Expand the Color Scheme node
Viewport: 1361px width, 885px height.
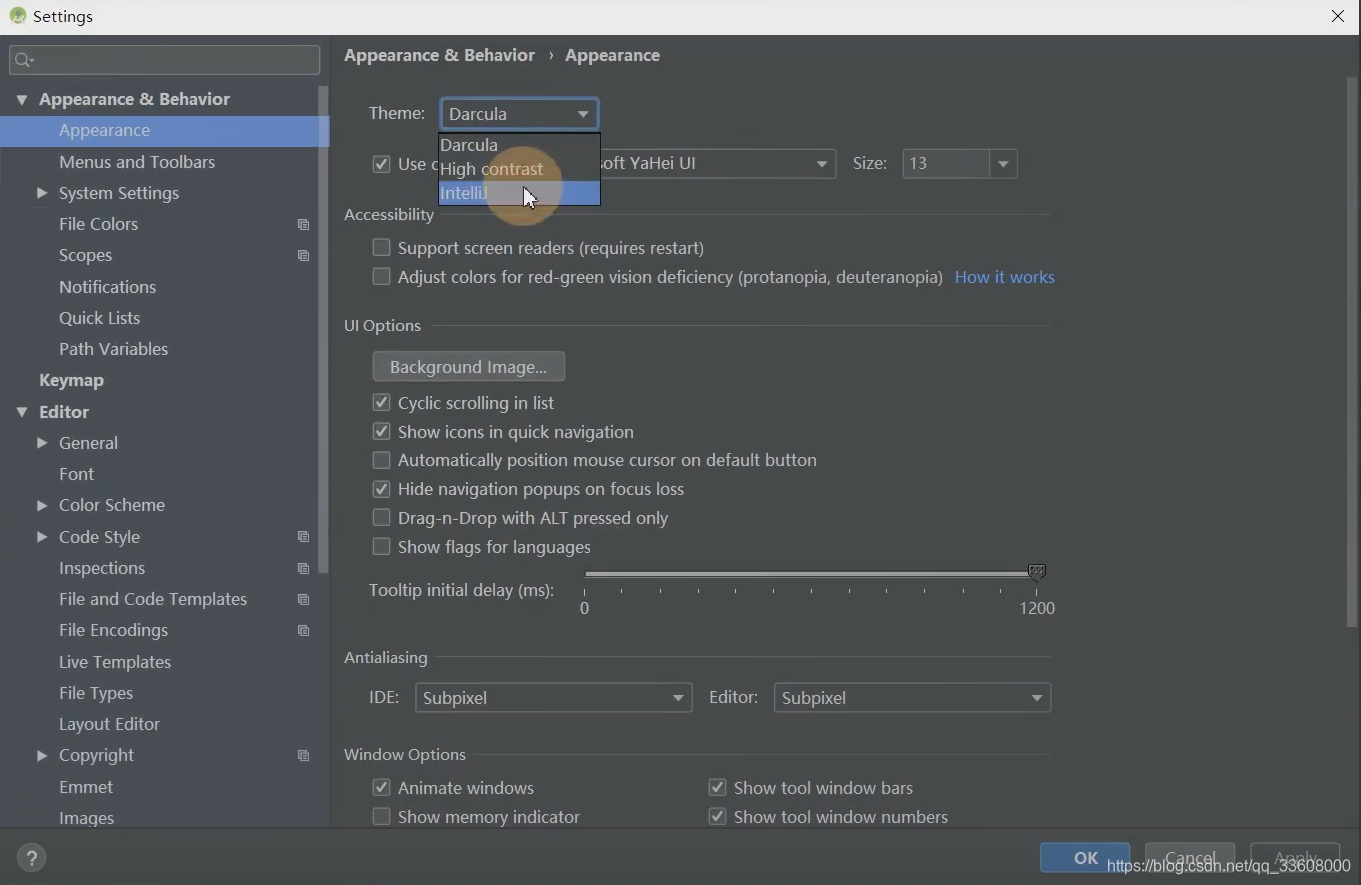pos(41,505)
